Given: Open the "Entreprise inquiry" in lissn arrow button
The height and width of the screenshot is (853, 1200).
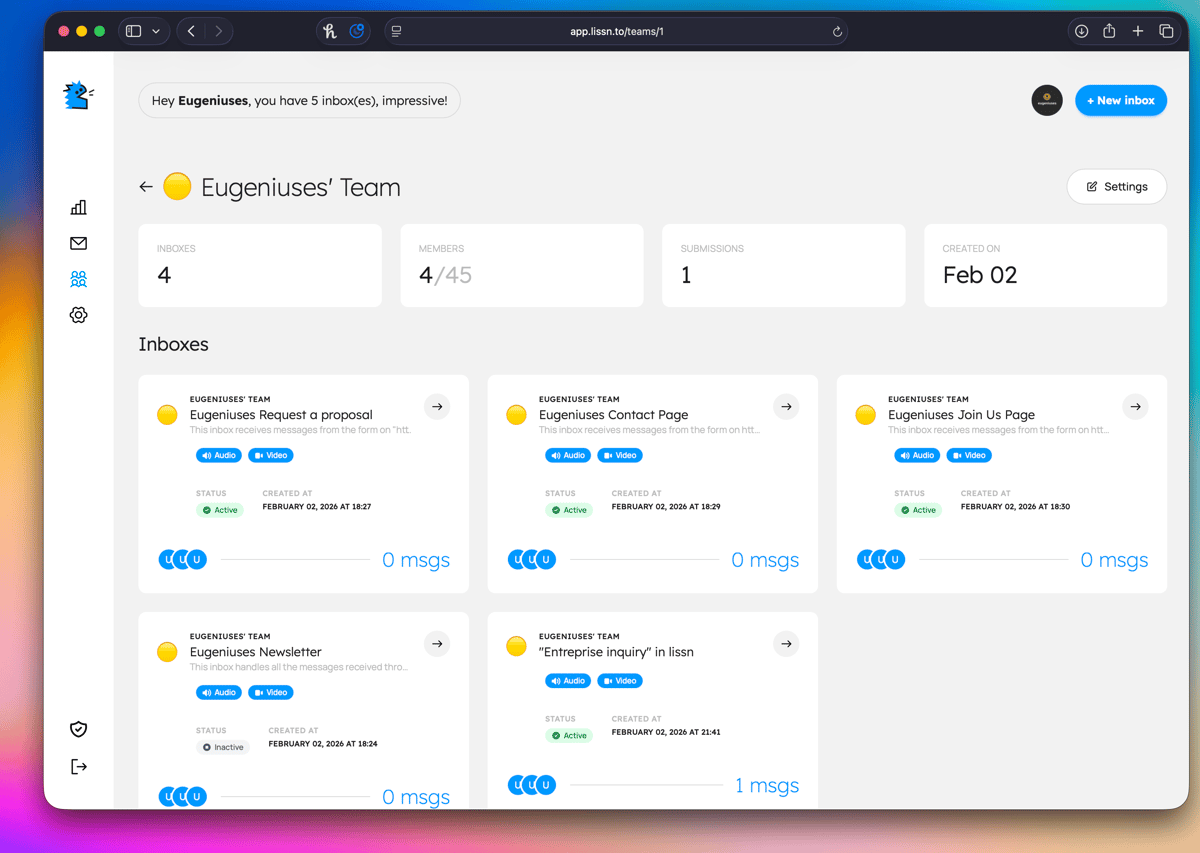Looking at the screenshot, I should pos(786,644).
